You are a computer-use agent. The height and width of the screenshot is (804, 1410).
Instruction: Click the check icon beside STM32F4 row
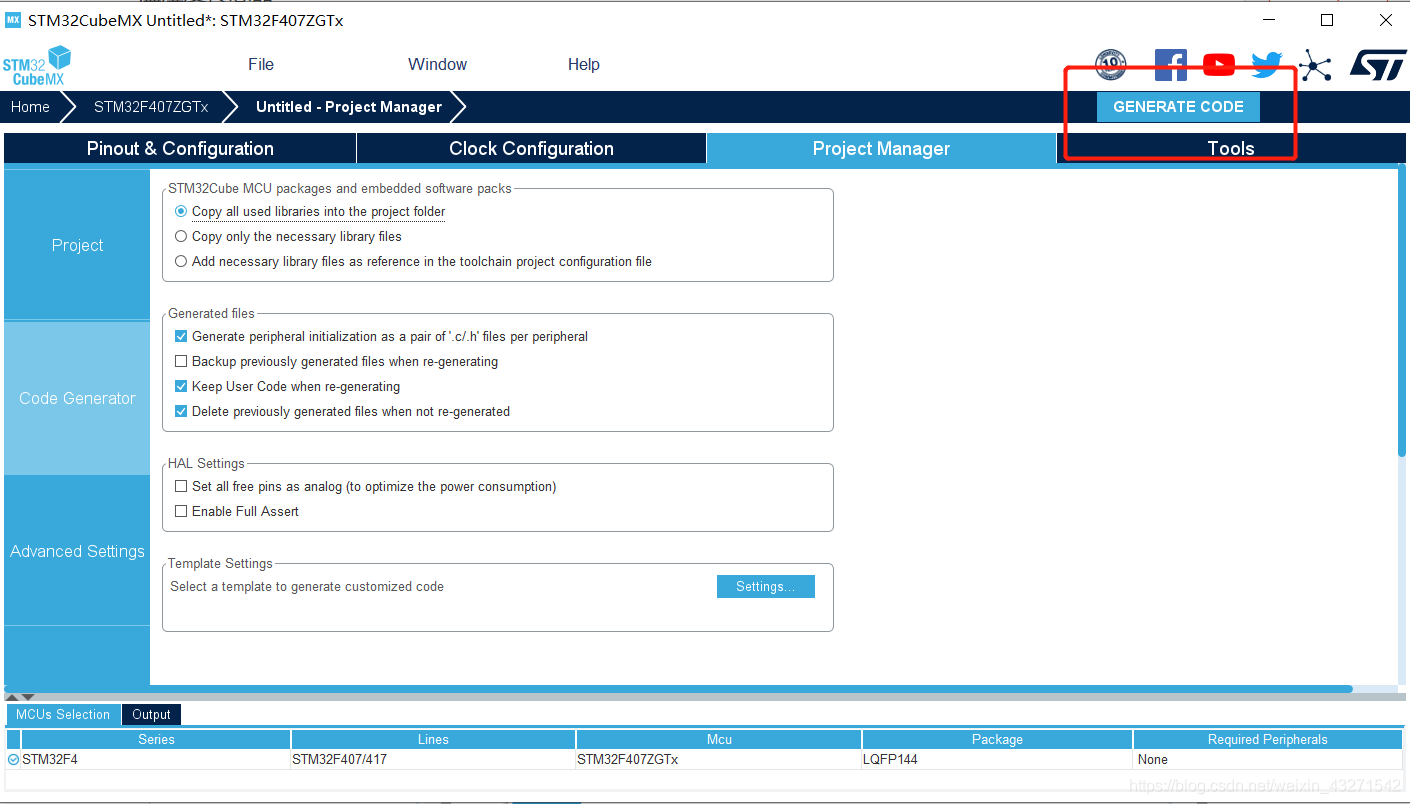click(x=13, y=760)
